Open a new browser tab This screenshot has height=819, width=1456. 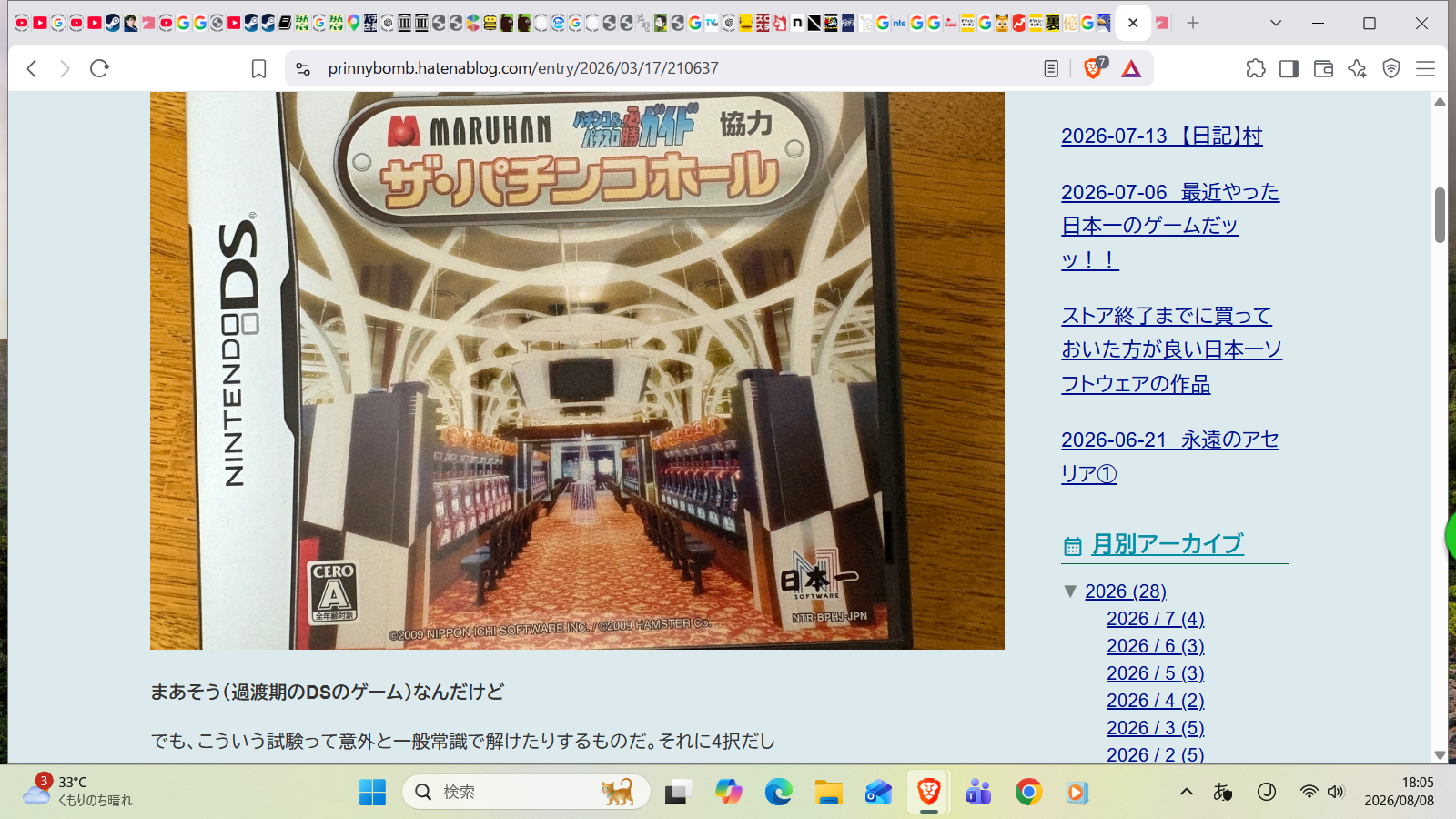pyautogui.click(x=1193, y=23)
